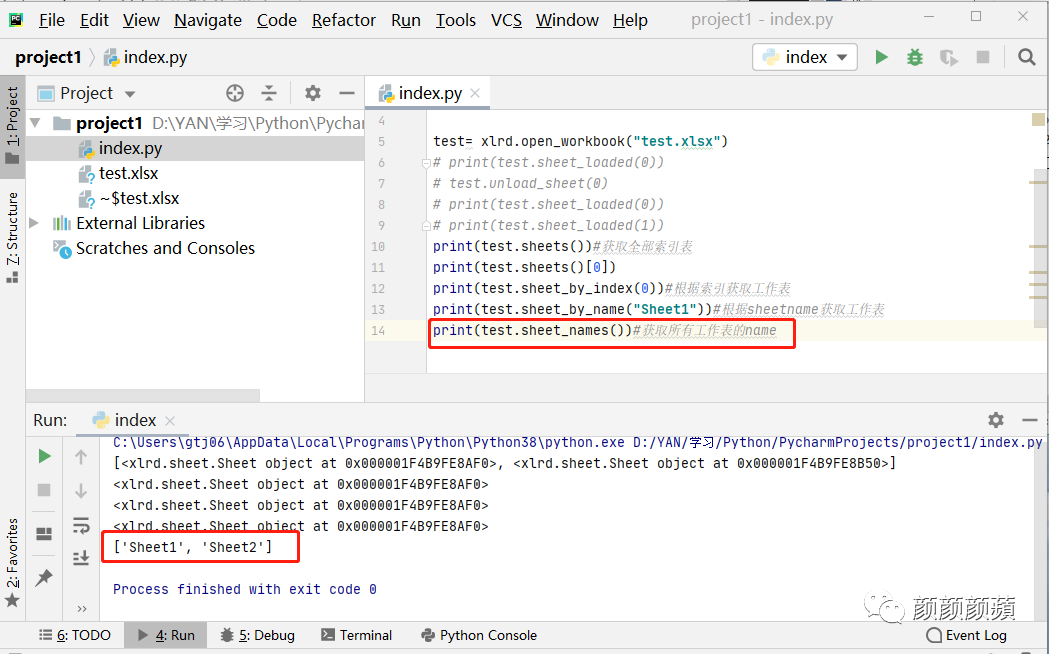Open the index run configuration dropdown
This screenshot has height=654, width=1049.
point(805,58)
